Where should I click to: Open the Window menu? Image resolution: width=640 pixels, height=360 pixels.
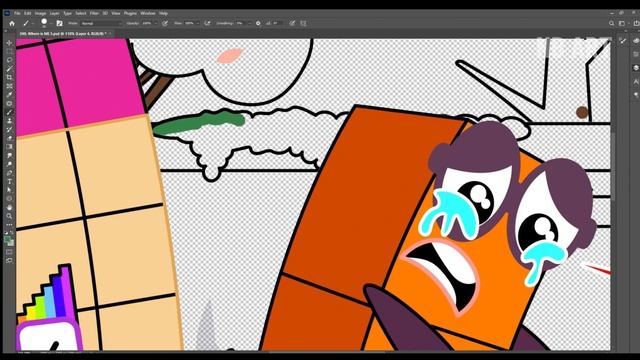click(148, 13)
